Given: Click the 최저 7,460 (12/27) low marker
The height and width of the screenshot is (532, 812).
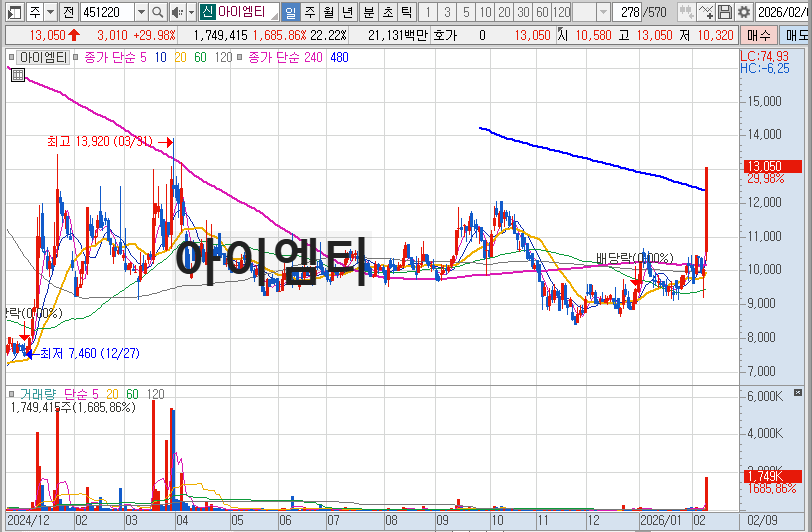Looking at the screenshot, I should [x=90, y=353].
